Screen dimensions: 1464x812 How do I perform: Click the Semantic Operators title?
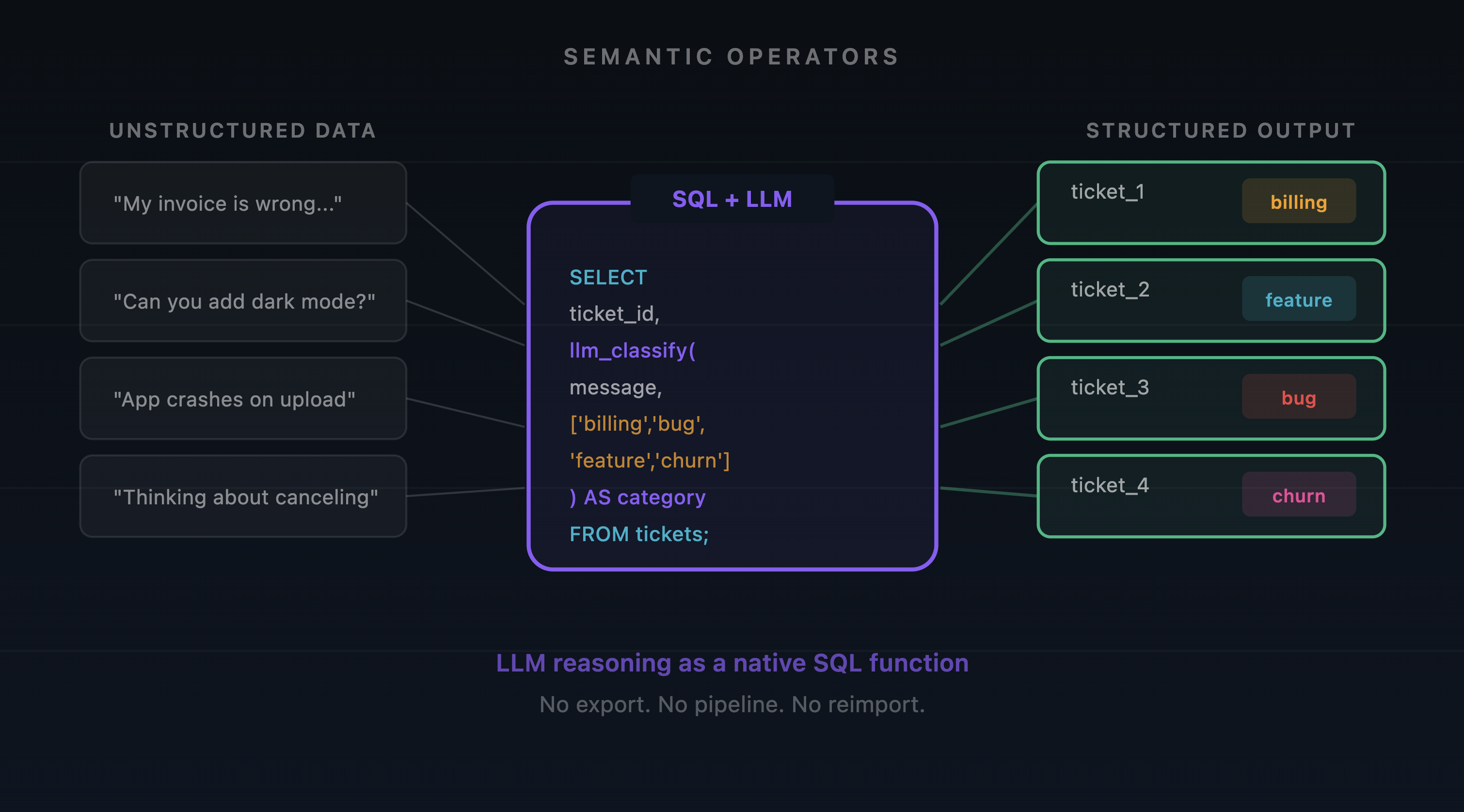pos(732,57)
